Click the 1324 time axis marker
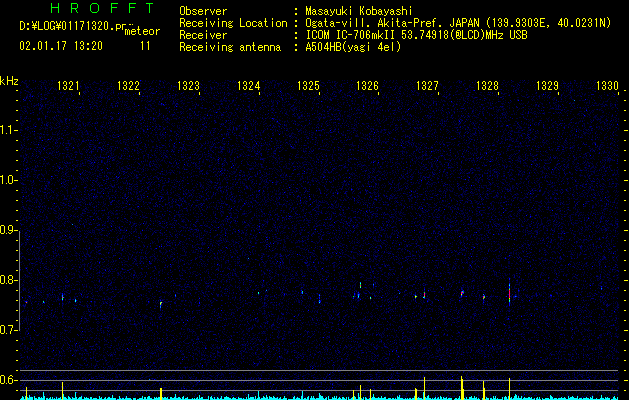 248,86
